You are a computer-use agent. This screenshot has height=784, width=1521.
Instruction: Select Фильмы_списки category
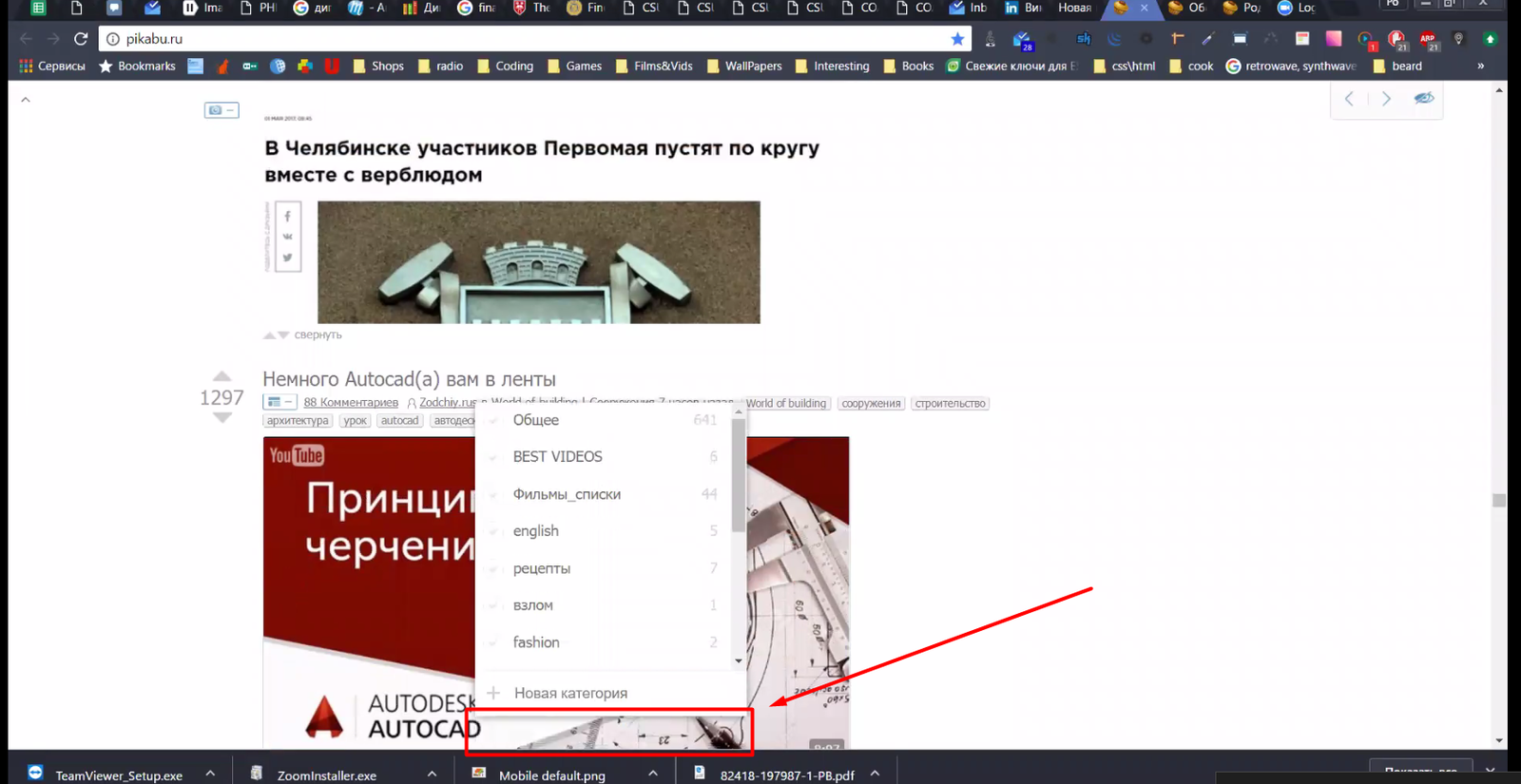pyautogui.click(x=604, y=494)
